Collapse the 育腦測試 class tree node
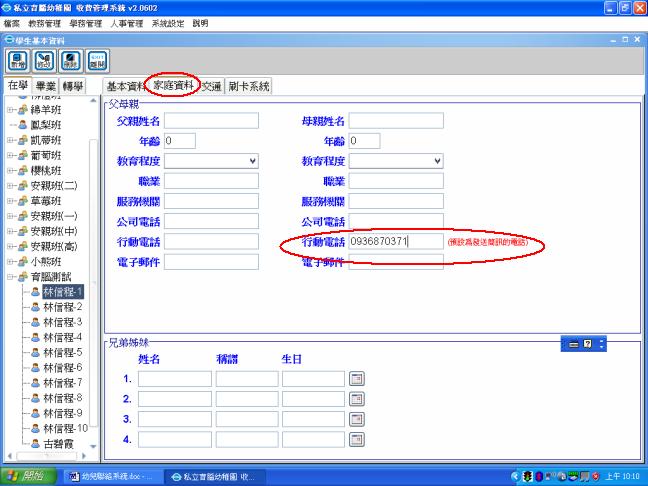The height and width of the screenshot is (486, 648). click(9, 277)
